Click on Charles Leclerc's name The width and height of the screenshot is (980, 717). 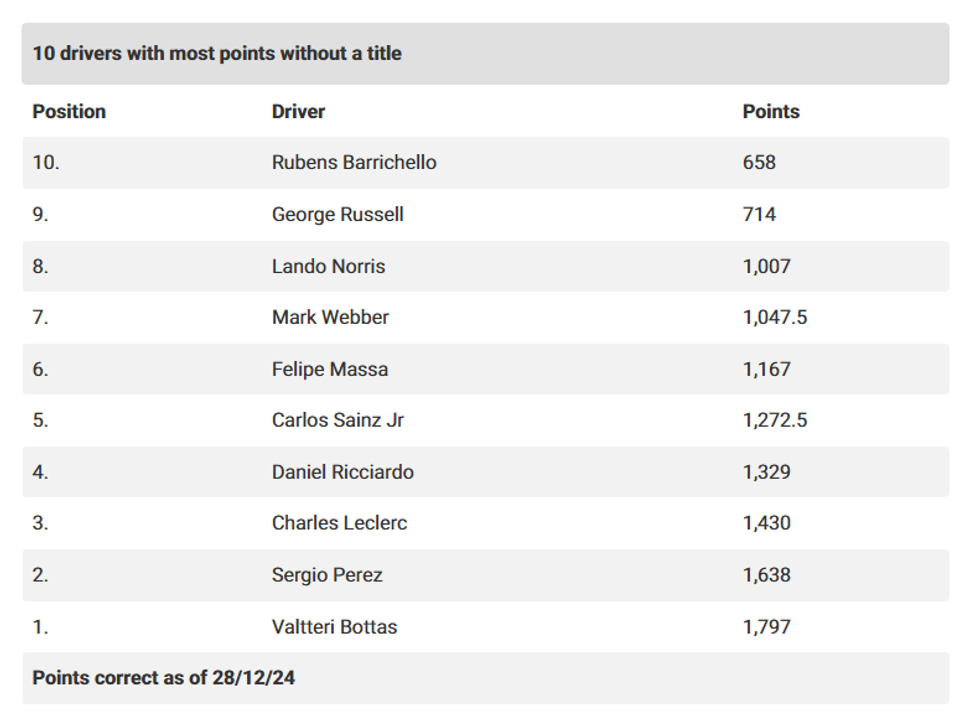click(339, 524)
